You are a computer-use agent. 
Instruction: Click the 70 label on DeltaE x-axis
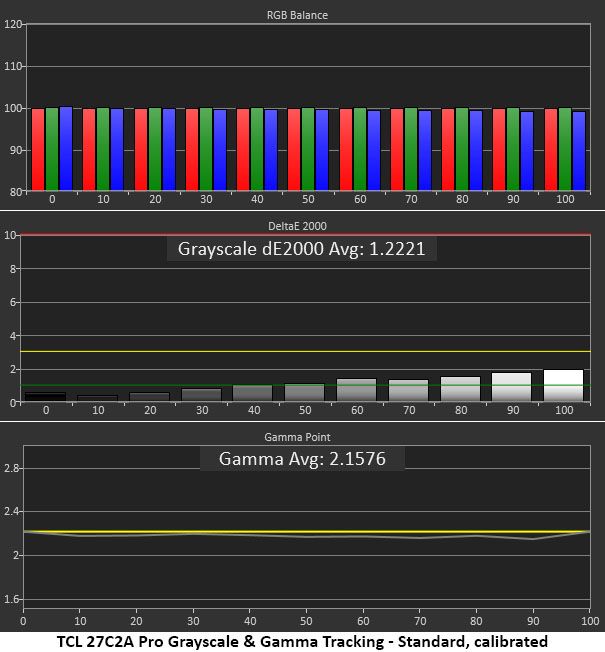[x=409, y=410]
